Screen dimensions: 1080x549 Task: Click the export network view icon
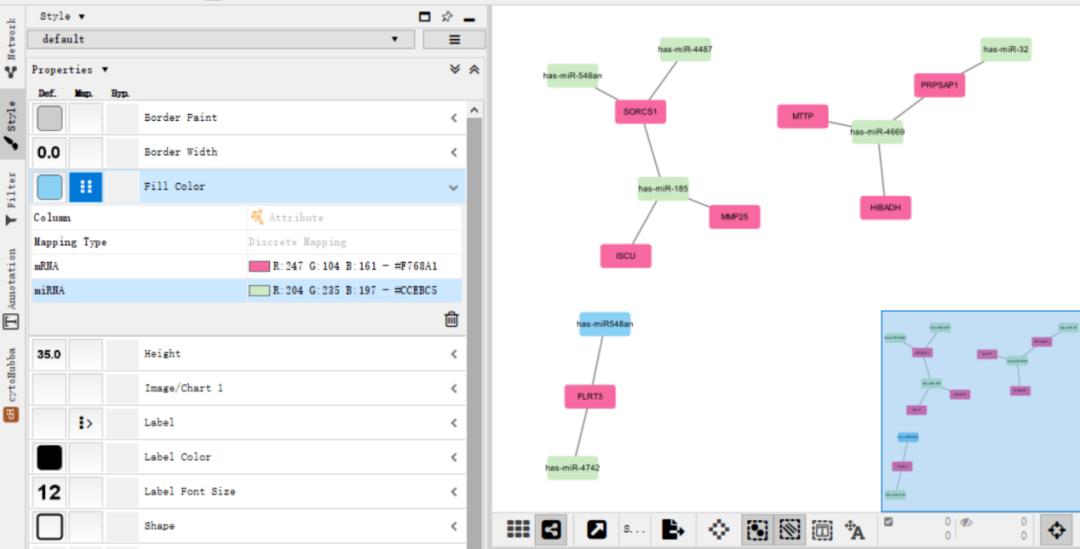click(x=672, y=529)
